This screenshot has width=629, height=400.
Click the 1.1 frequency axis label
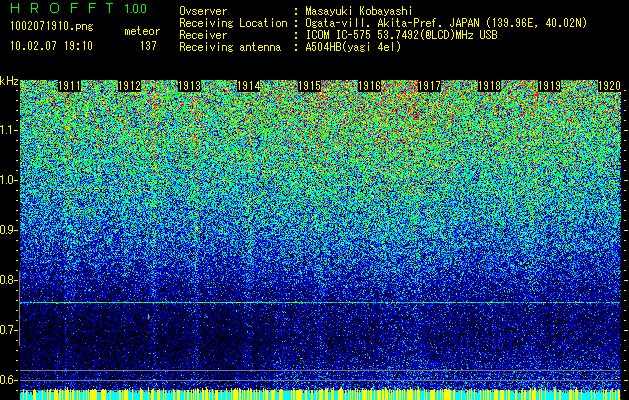click(x=8, y=130)
